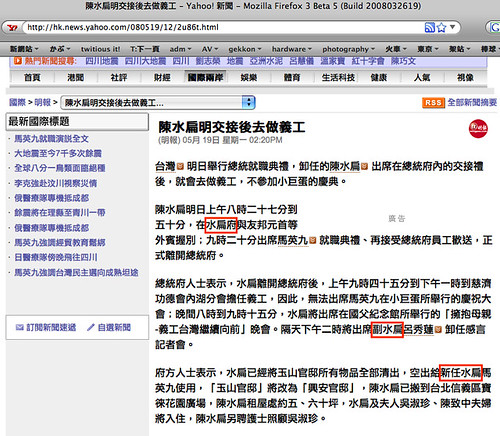Click the 明報 breadcrumb link
Viewport: 500px width, 436px height.
point(43,102)
